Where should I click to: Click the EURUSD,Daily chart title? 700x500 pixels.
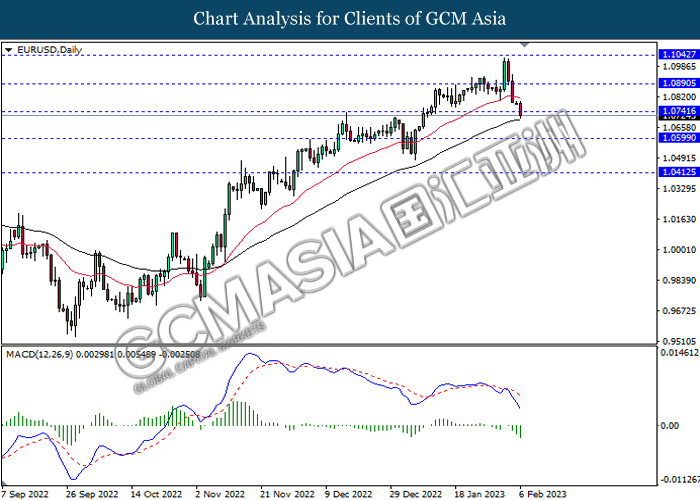(49, 50)
